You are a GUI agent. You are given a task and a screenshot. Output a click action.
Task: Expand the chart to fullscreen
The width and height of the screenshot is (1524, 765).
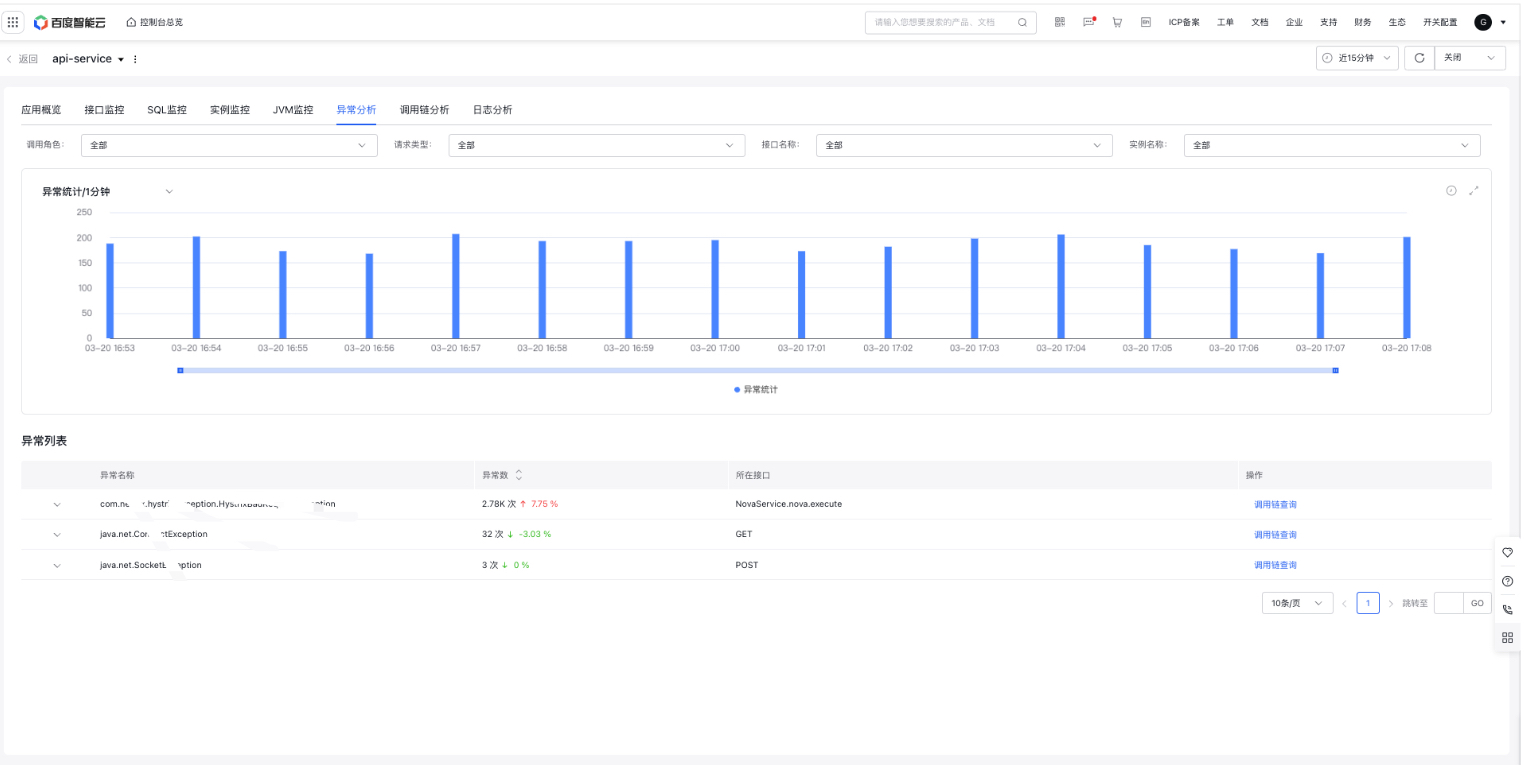pyautogui.click(x=1474, y=191)
